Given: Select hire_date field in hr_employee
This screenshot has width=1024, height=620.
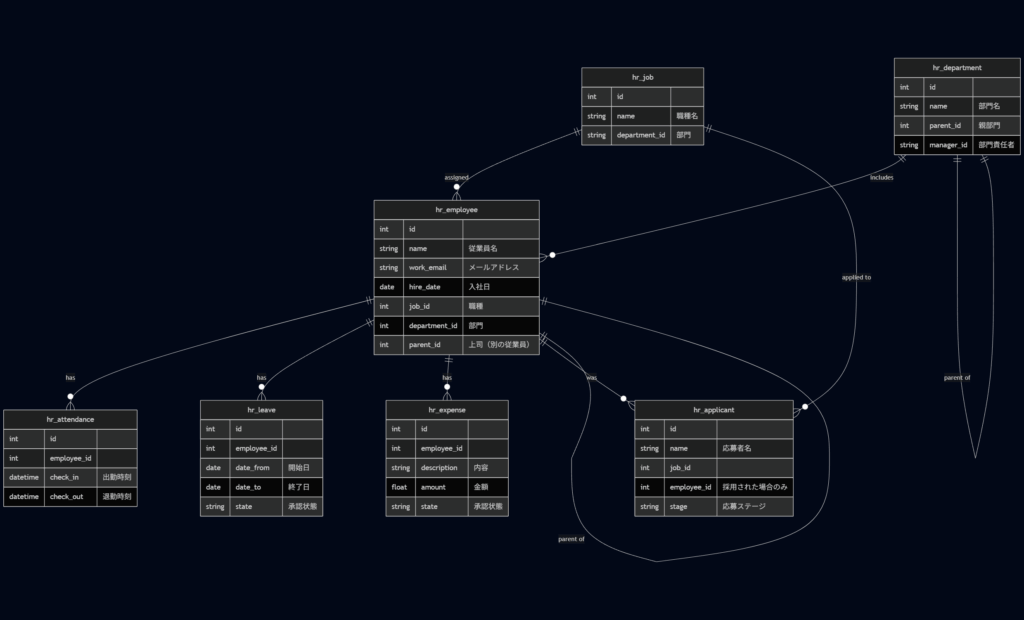Looking at the screenshot, I should pyautogui.click(x=433, y=287).
